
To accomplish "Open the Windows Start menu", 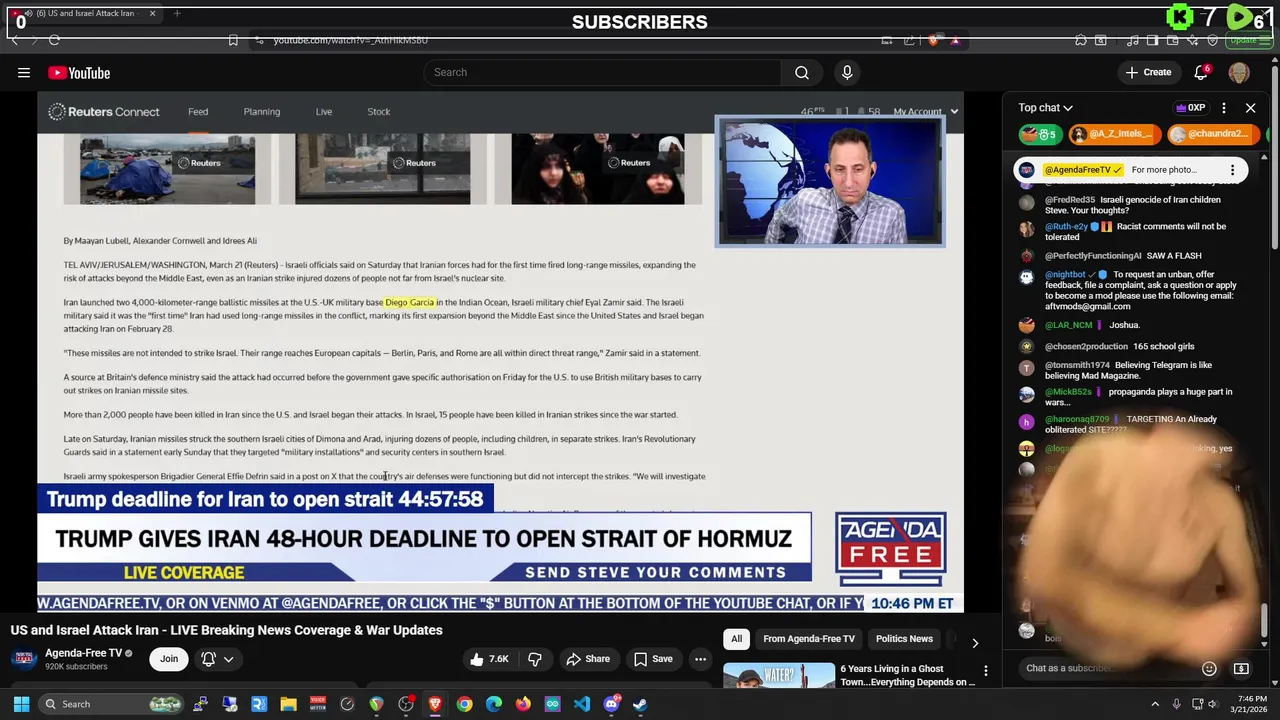I will point(21,704).
